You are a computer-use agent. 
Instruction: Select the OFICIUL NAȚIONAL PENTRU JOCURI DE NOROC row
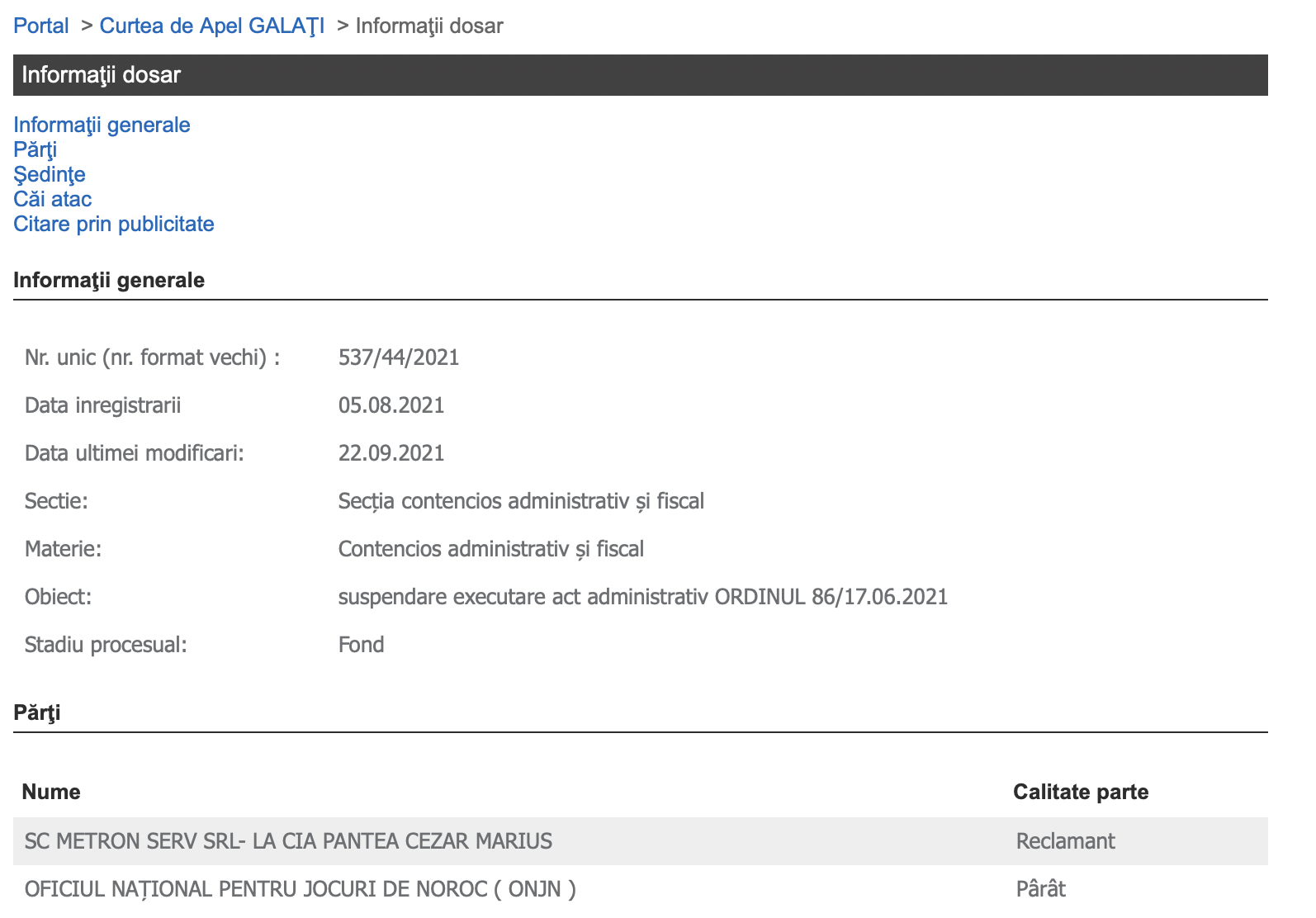(641, 889)
